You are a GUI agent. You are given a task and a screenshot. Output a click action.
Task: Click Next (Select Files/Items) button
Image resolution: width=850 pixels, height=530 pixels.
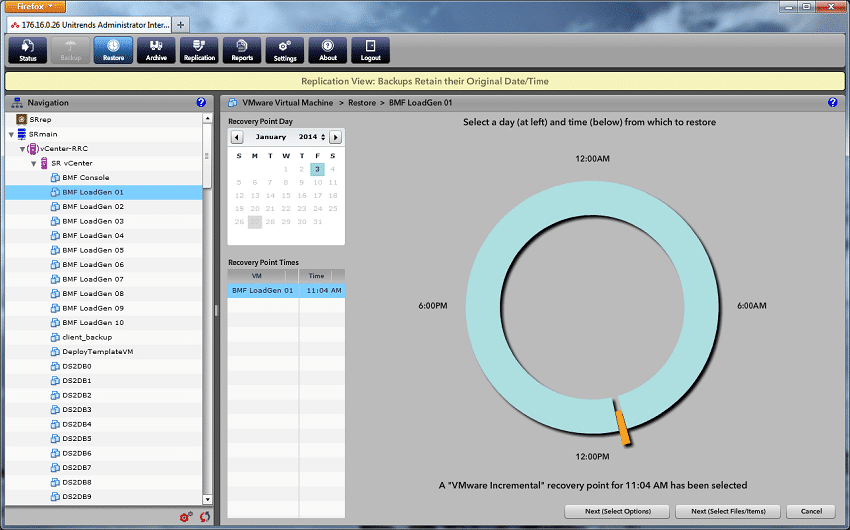(728, 511)
